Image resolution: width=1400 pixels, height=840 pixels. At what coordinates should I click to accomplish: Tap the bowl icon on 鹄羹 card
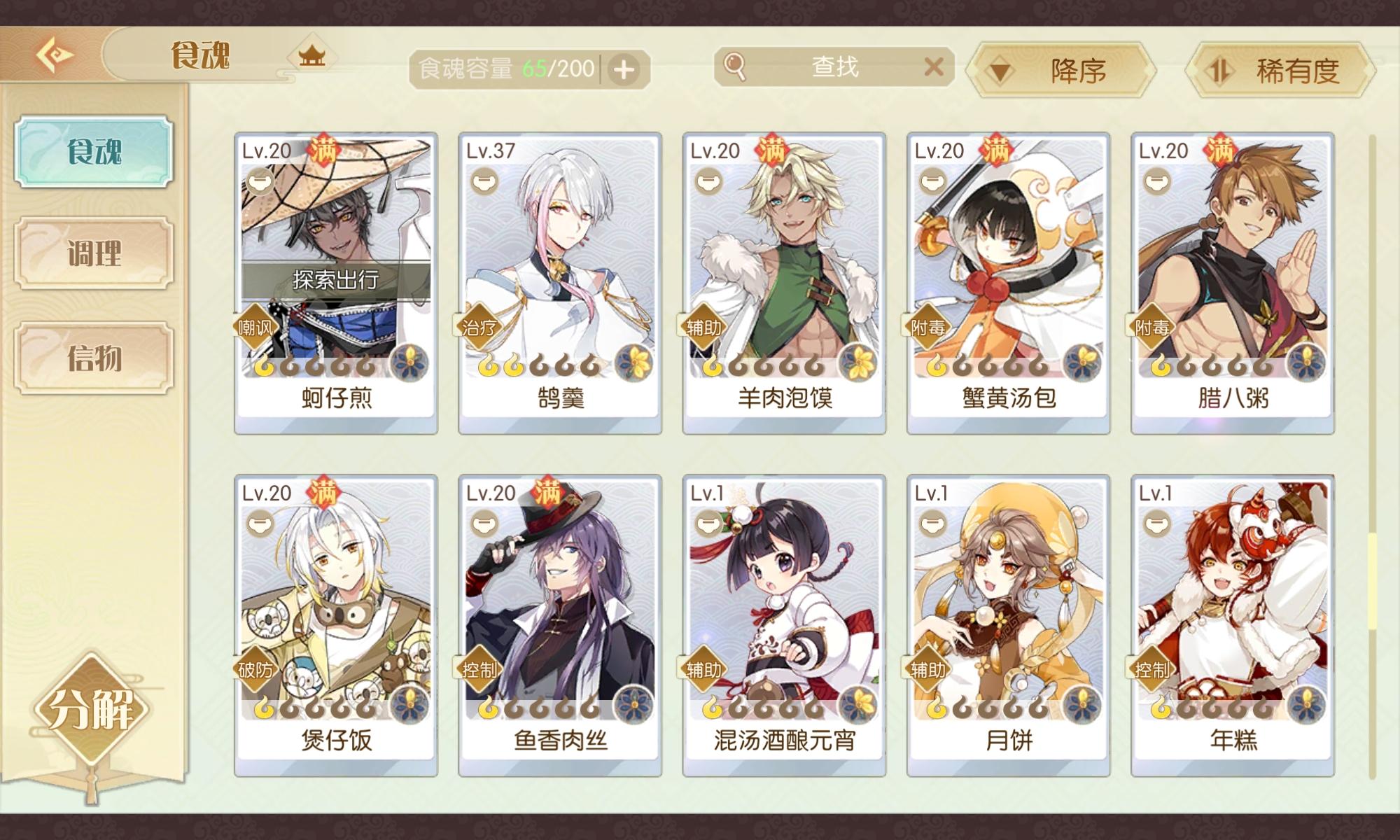[x=484, y=183]
